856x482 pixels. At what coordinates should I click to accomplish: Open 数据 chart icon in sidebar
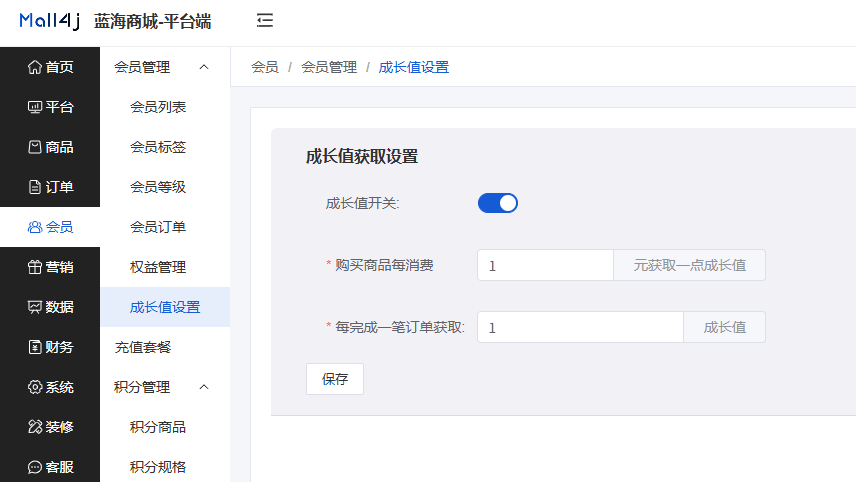coord(34,307)
